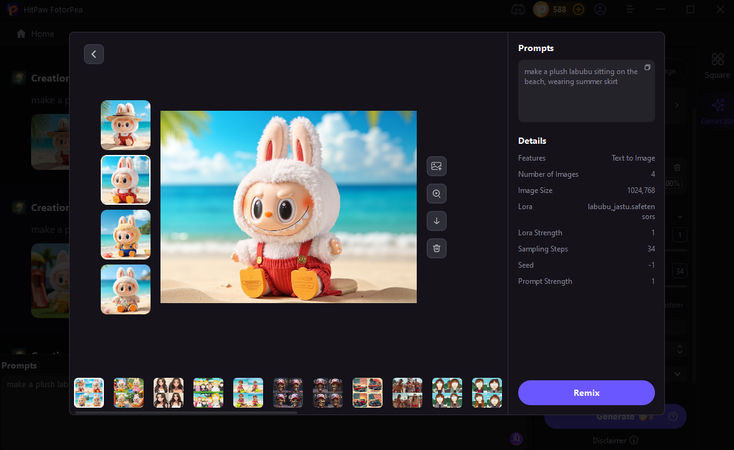Click the Details heading
734x450 pixels.
click(532, 140)
